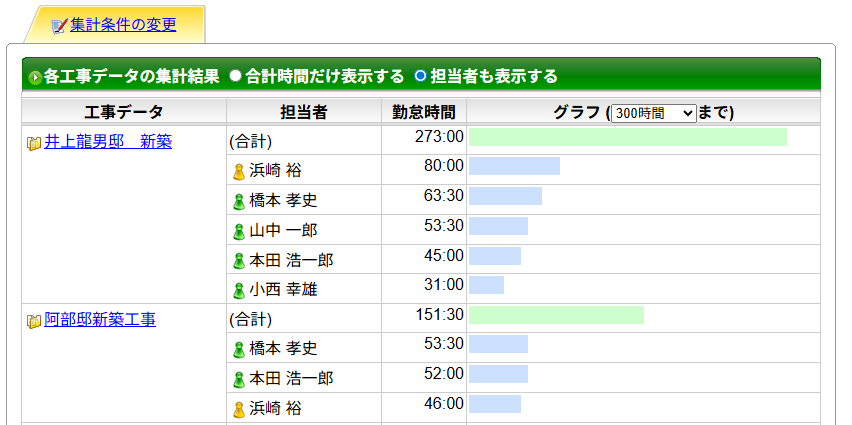Click the user icon for 橋本 孝史 with 63:30
The width and height of the screenshot is (852, 425).
point(239,201)
